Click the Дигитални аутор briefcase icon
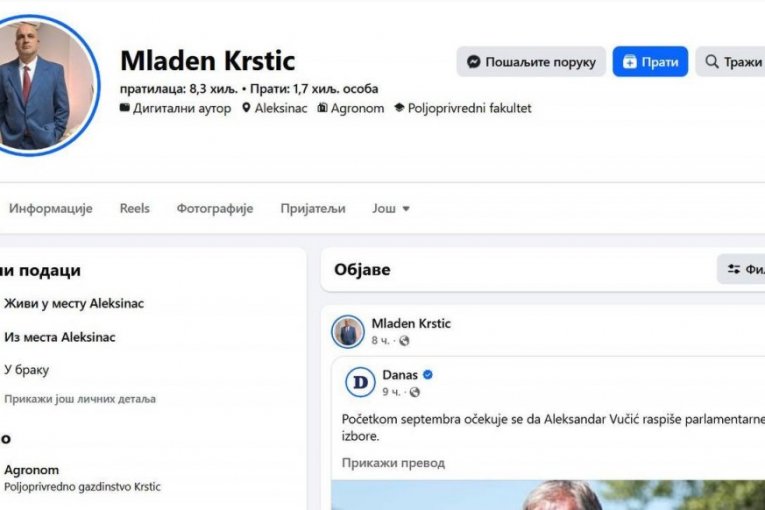 click(x=125, y=107)
